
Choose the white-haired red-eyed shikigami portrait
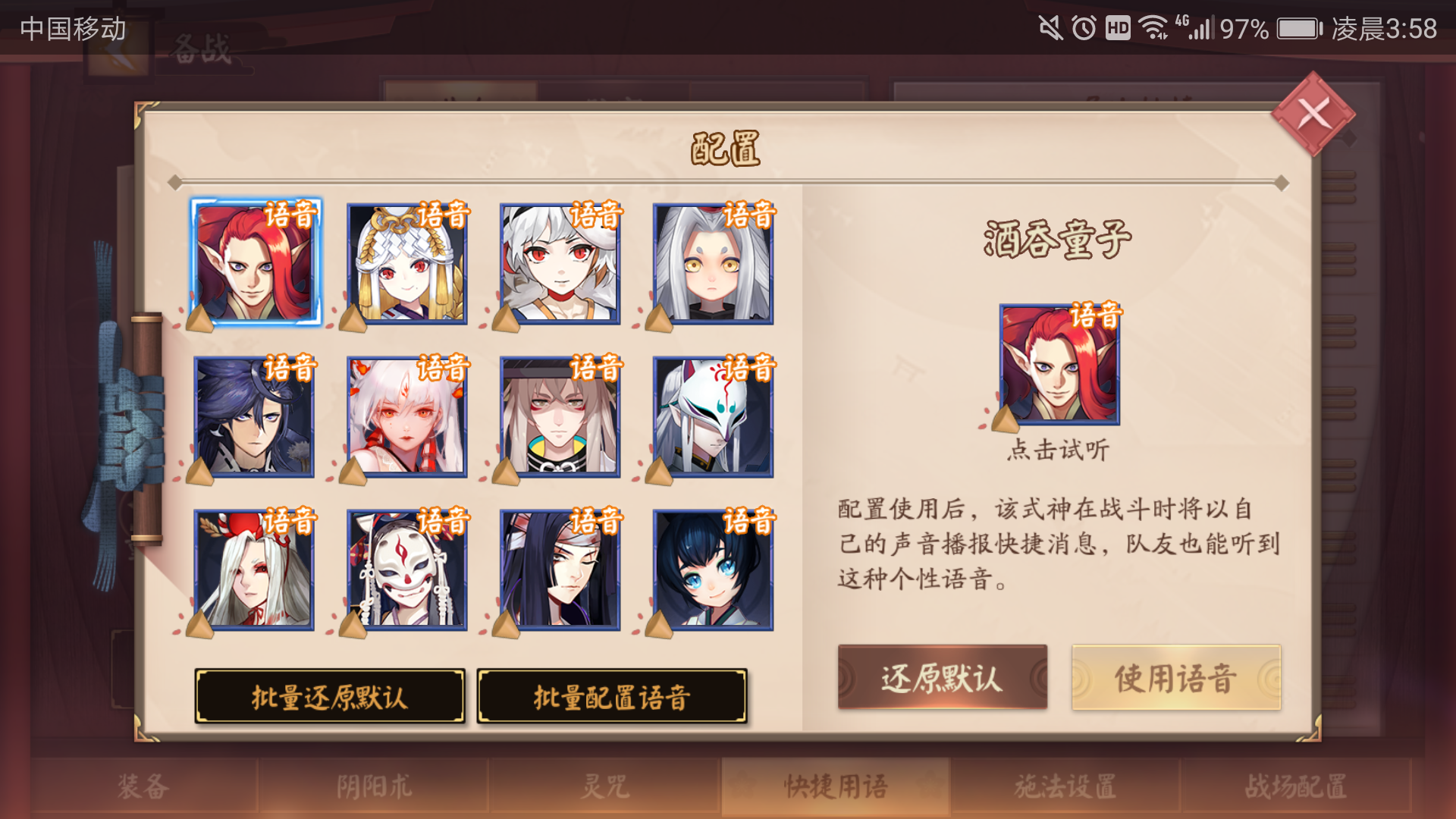click(560, 264)
